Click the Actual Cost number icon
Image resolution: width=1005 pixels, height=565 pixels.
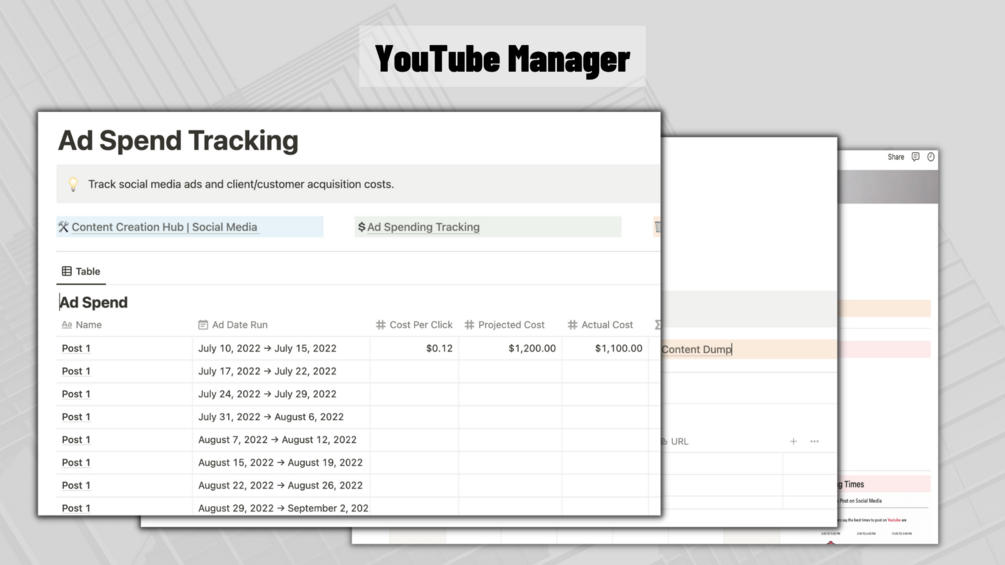tap(572, 325)
